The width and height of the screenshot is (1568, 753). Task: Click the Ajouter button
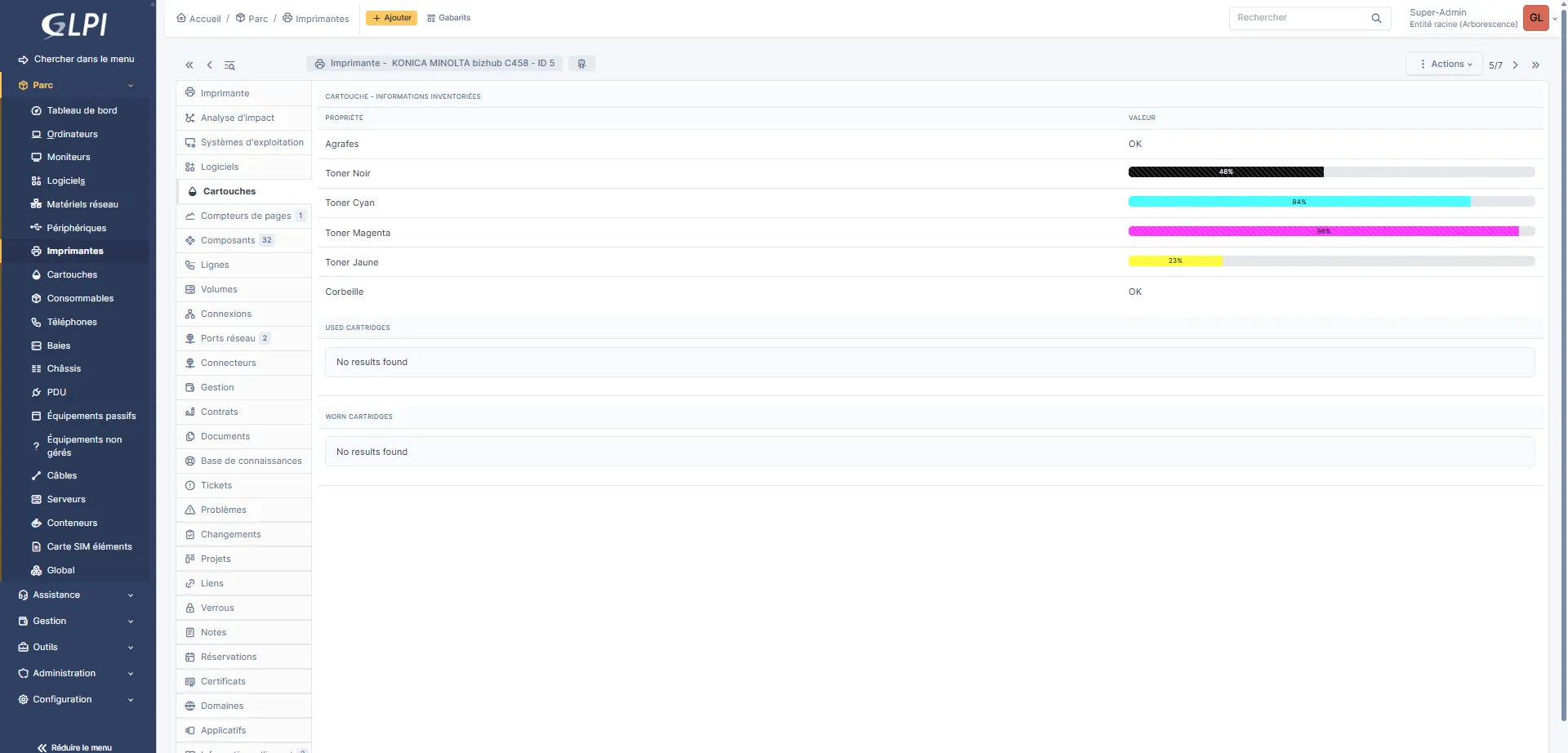tap(392, 18)
